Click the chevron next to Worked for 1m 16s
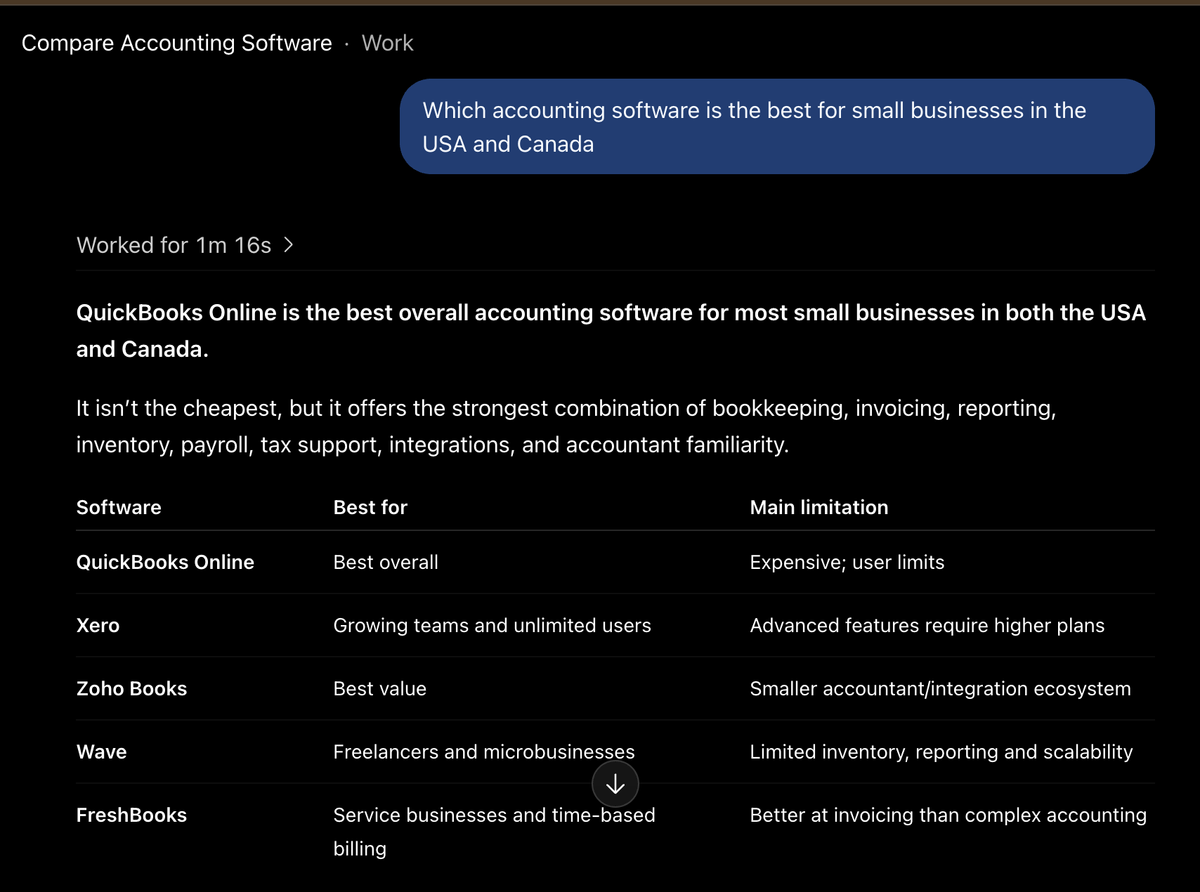1200x892 pixels. click(288, 245)
